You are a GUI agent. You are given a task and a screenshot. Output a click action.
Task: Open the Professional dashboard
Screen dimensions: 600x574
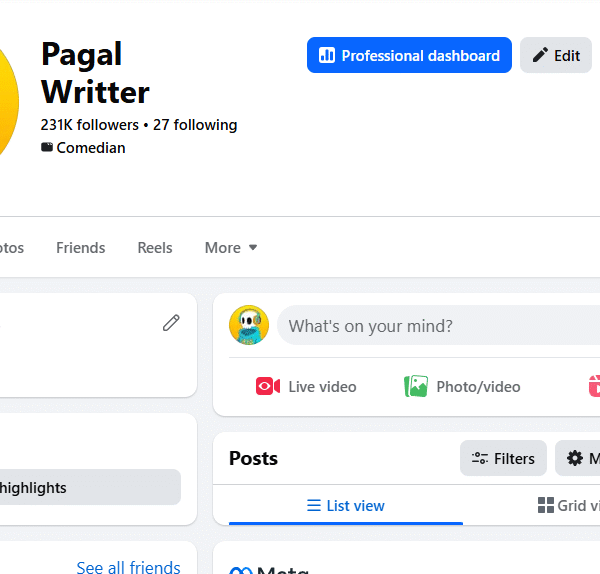409,56
